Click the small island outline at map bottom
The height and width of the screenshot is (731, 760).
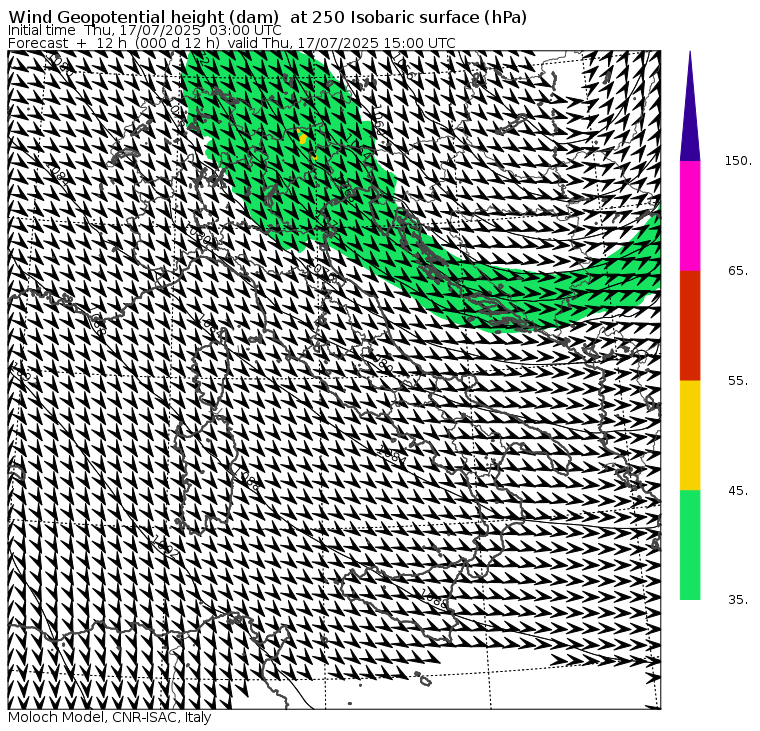tap(425, 682)
